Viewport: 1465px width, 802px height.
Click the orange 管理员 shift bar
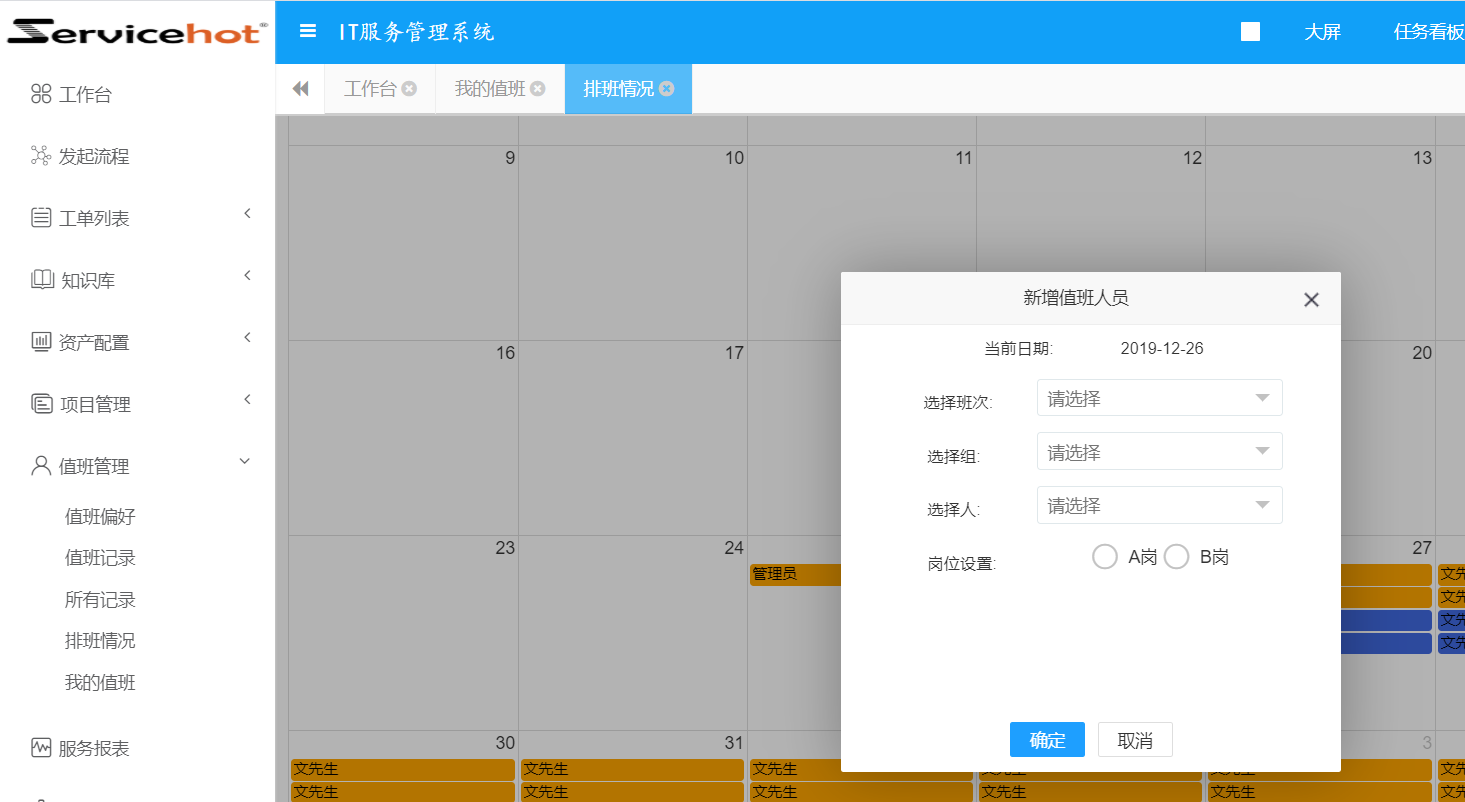[x=795, y=574]
